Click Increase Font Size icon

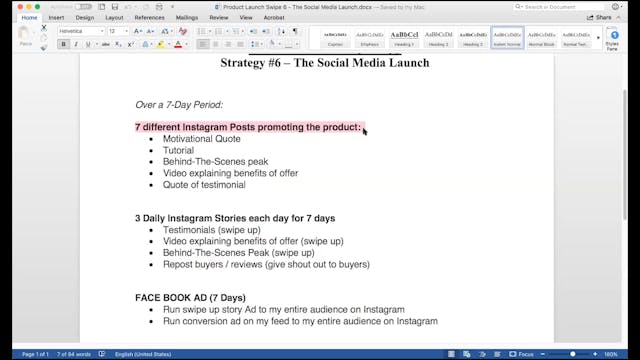tap(138, 31)
